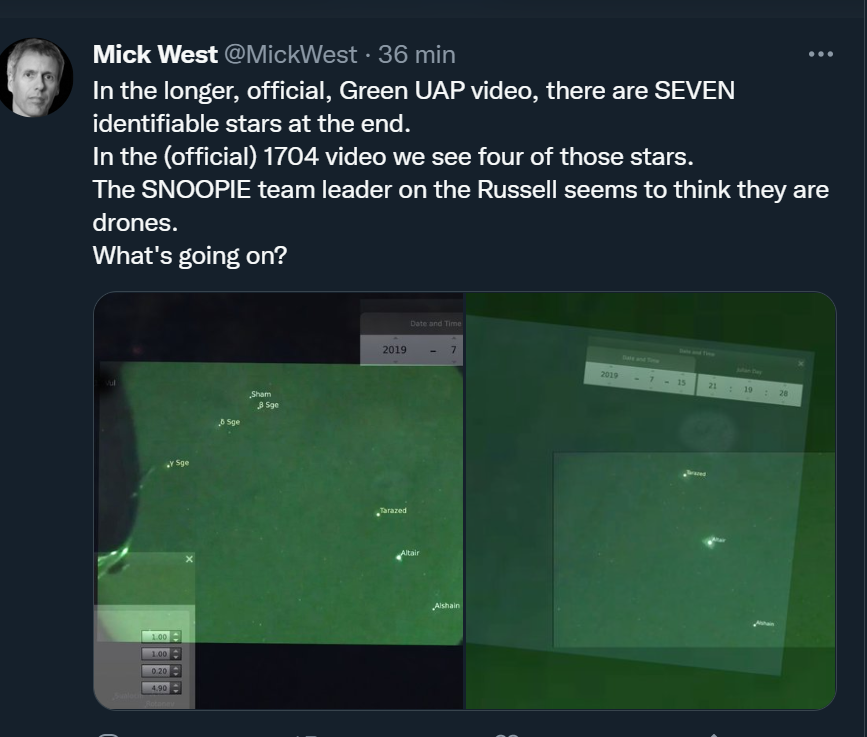Viewport: 867px width, 737px height.
Task: Click the 2019 year field in the left image
Action: (x=394, y=349)
